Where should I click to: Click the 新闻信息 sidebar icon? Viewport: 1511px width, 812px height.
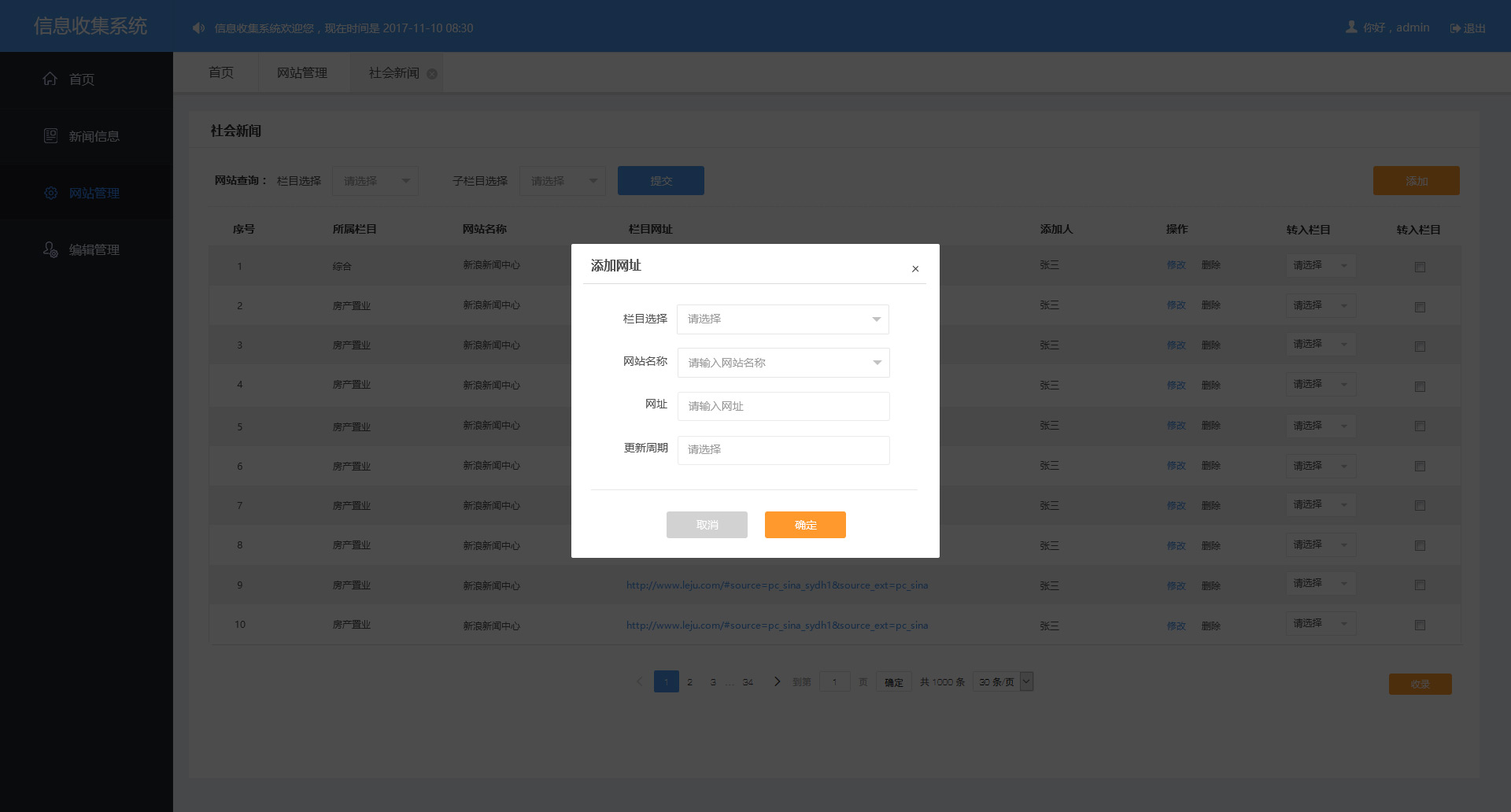(x=50, y=135)
